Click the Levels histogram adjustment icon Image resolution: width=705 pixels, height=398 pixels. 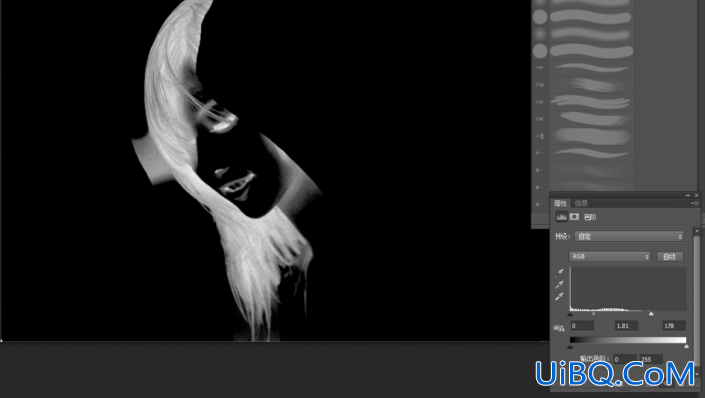point(561,217)
